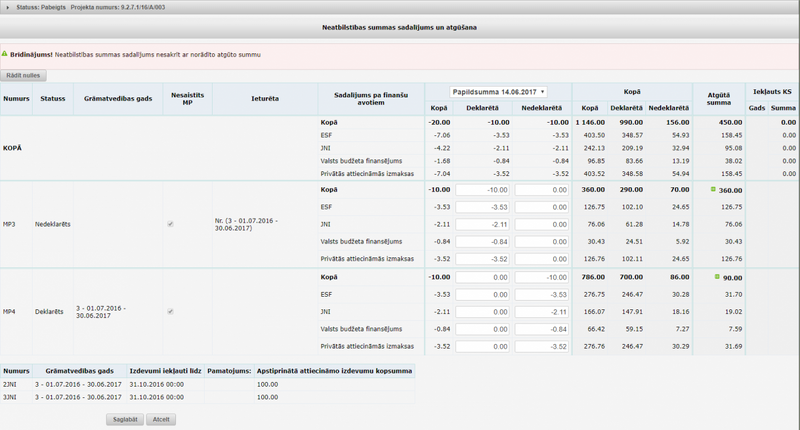Click green indicator beside MP3 Atgūtā summa 360.00
Viewport: 800px width, 430px height.
tap(714, 190)
